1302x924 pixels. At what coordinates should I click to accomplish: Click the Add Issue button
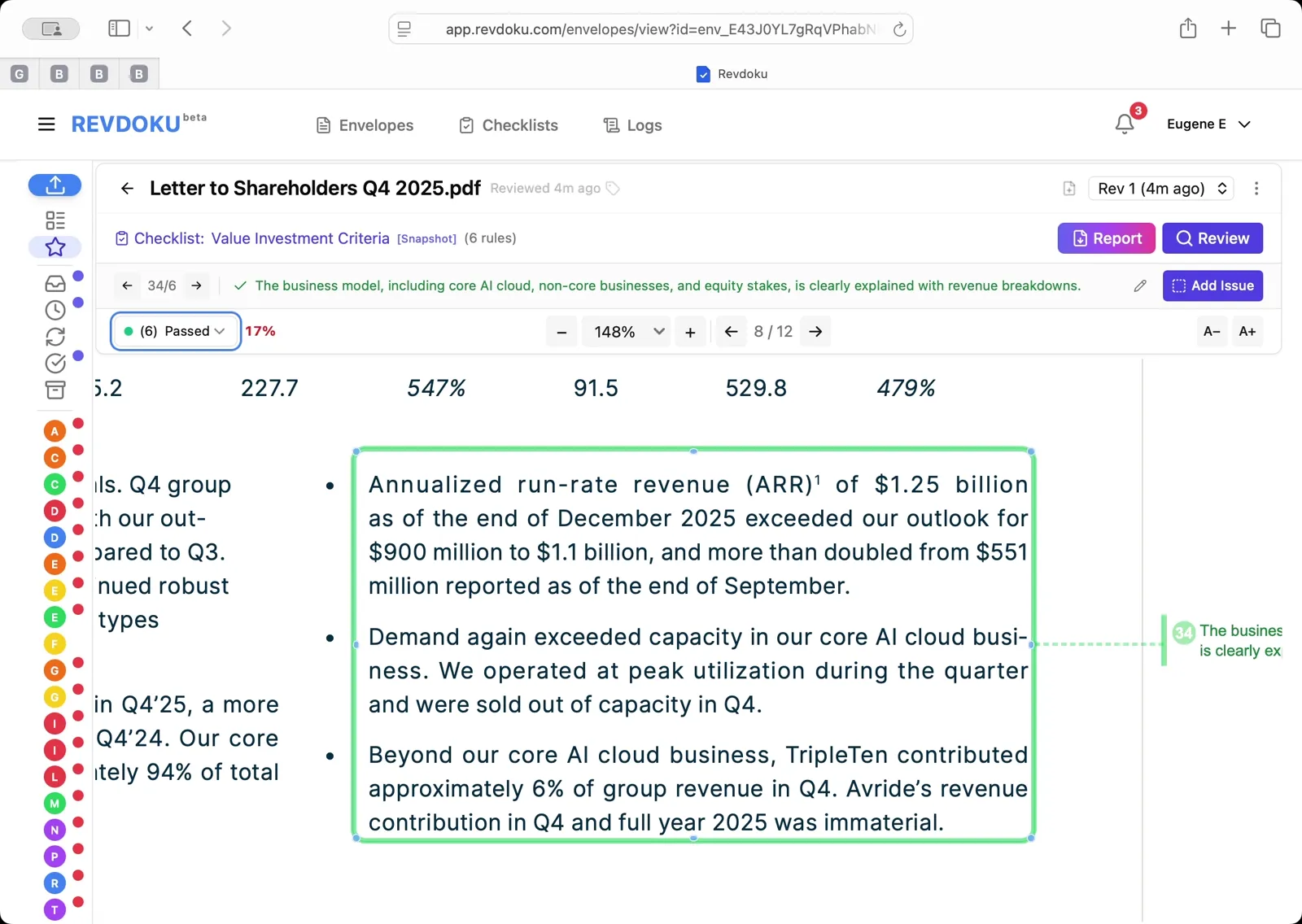coord(1212,285)
